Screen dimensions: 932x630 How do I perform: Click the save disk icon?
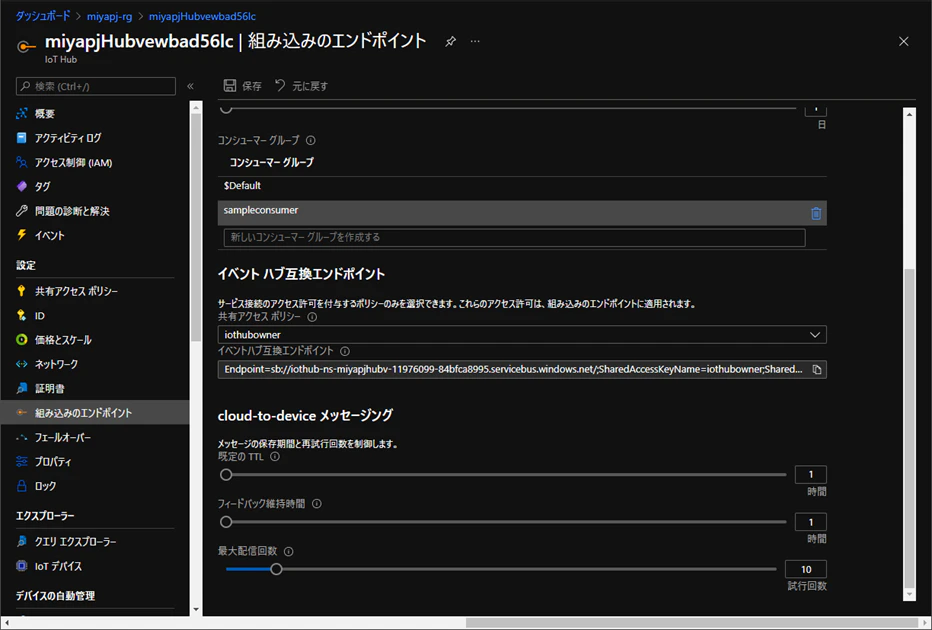tap(229, 86)
